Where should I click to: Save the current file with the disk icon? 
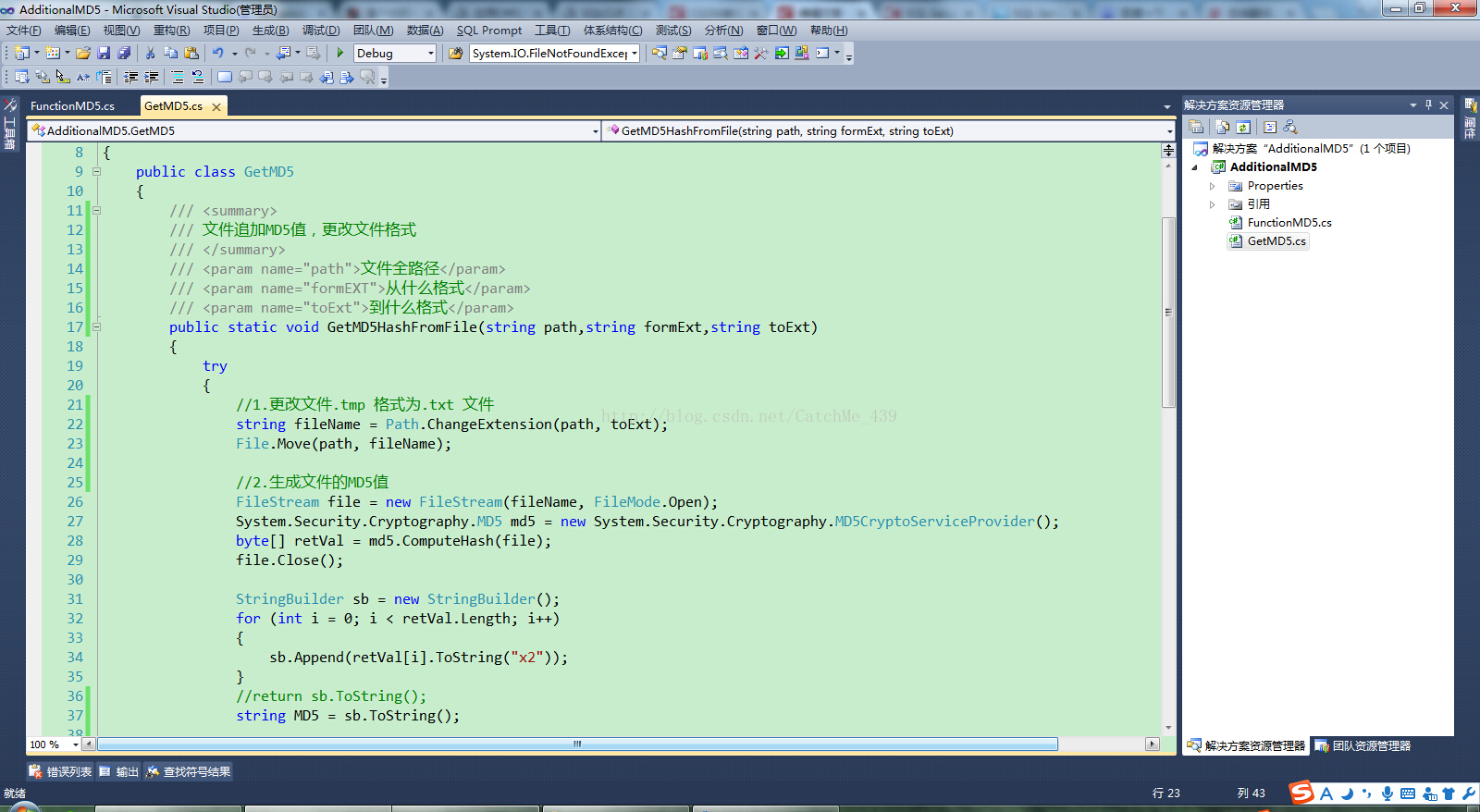104,53
